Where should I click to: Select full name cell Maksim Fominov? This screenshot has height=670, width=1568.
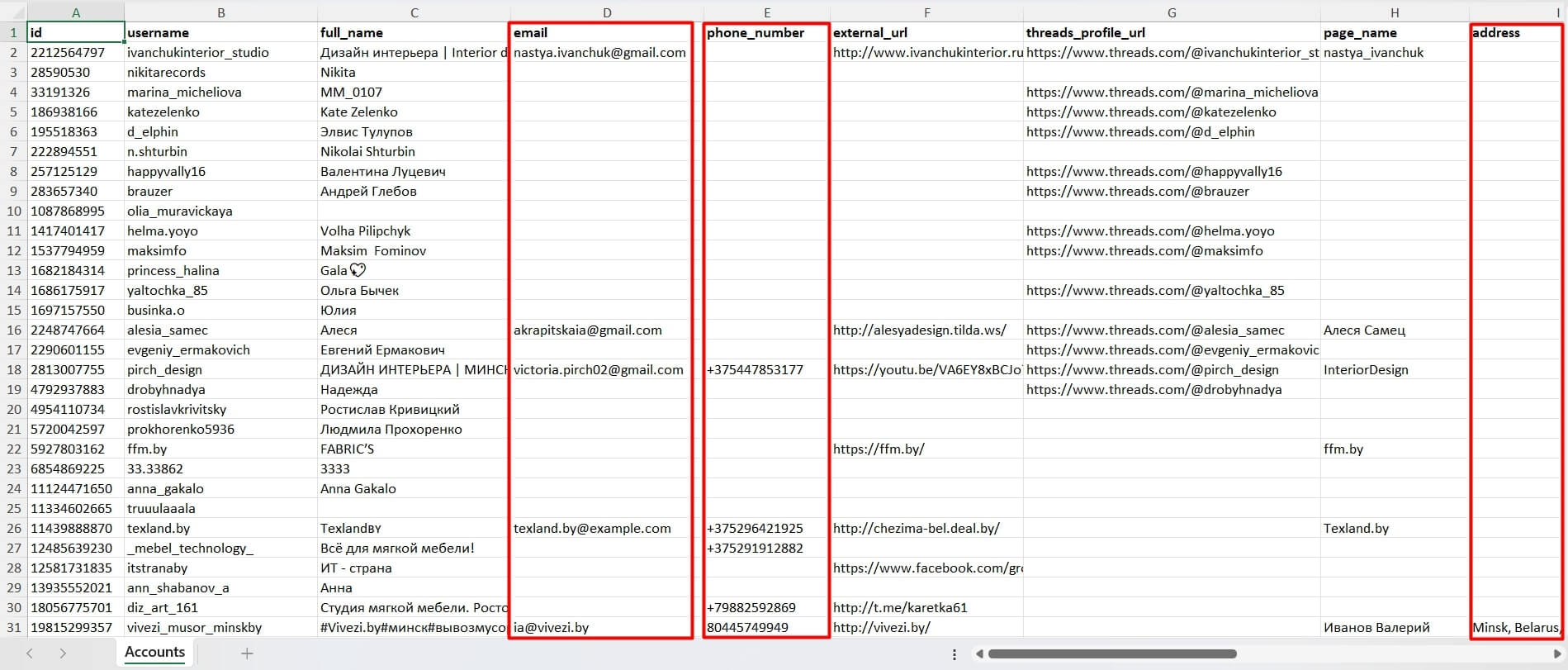click(414, 250)
